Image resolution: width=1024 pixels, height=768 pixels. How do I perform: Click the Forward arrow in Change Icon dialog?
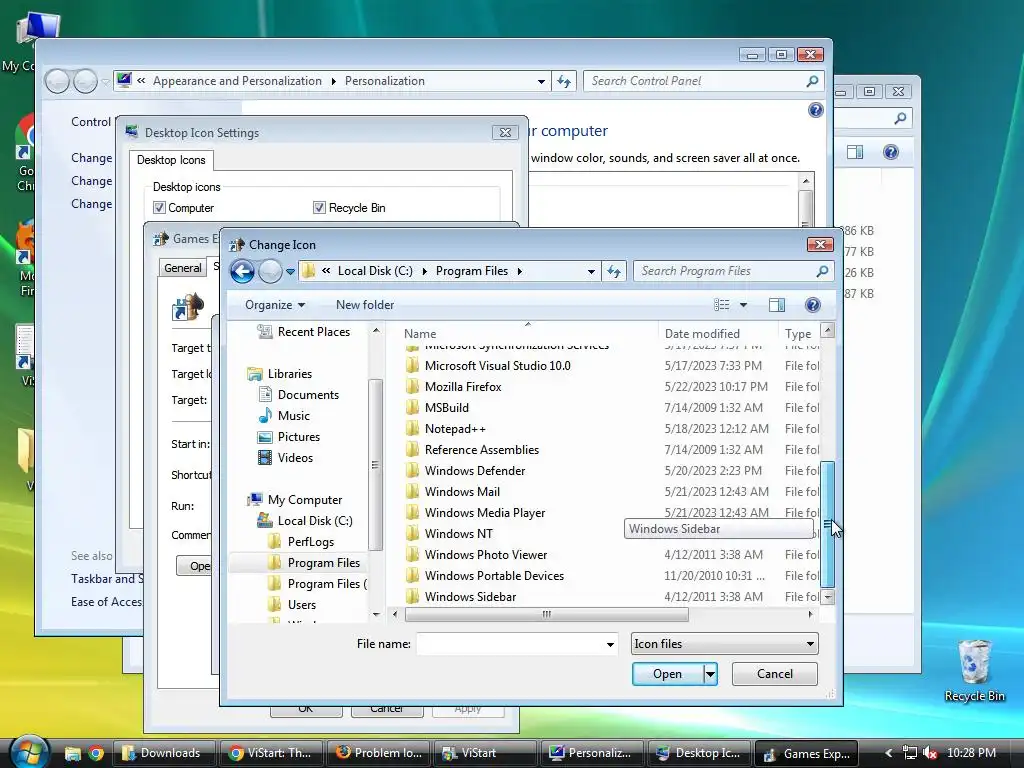click(270, 271)
